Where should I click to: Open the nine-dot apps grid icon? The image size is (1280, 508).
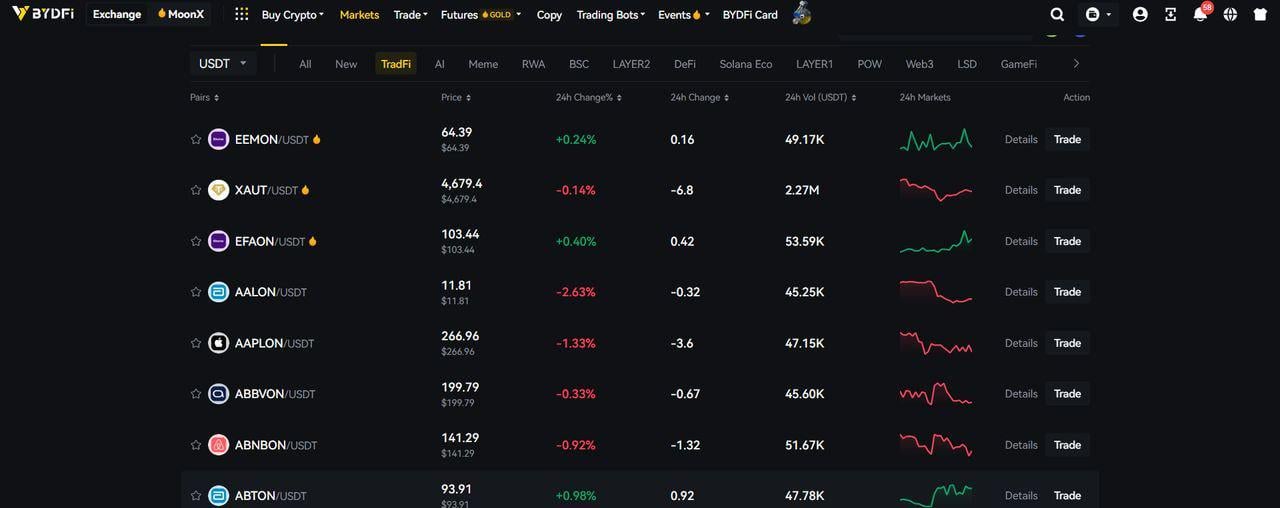pos(241,15)
